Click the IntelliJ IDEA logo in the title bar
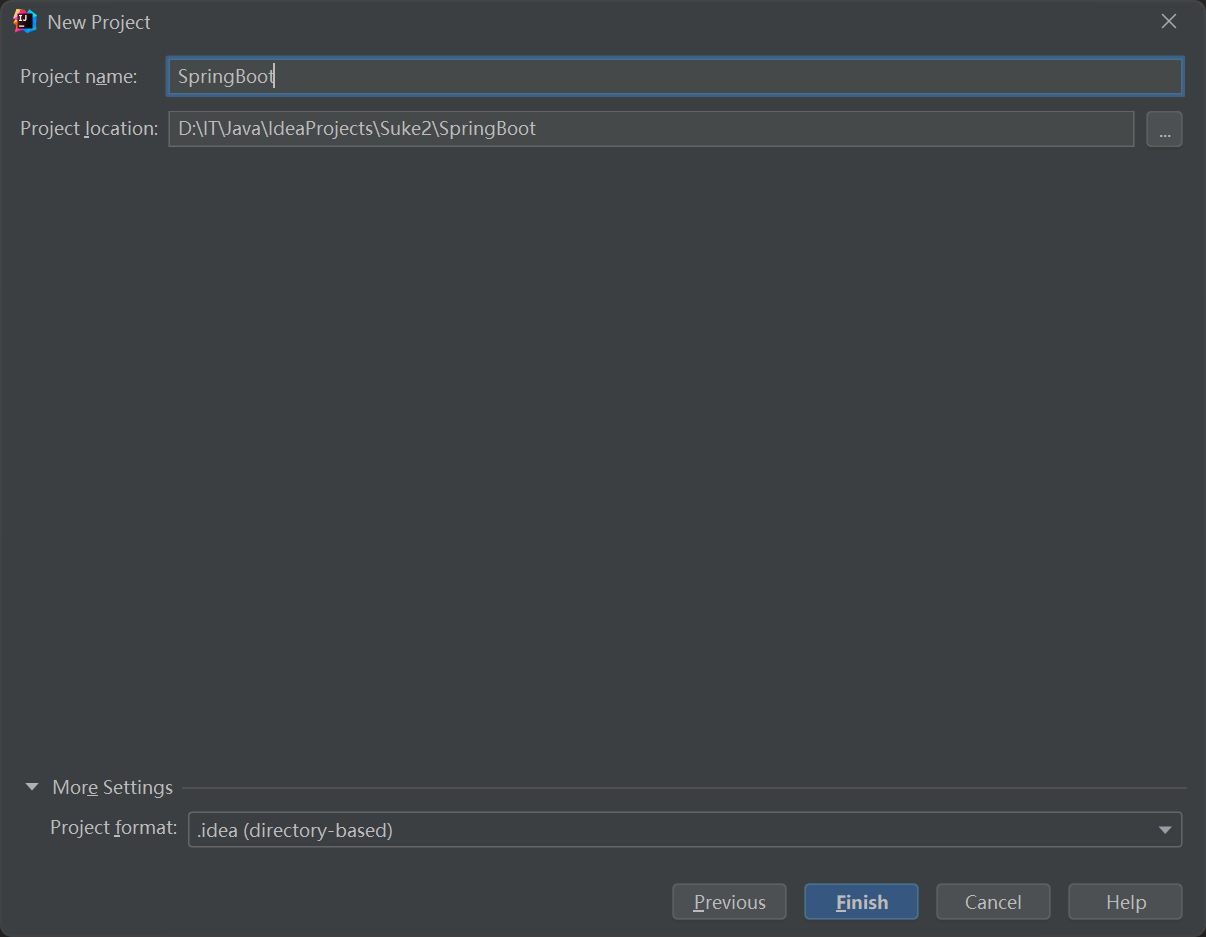The height and width of the screenshot is (937, 1206). 22,21
